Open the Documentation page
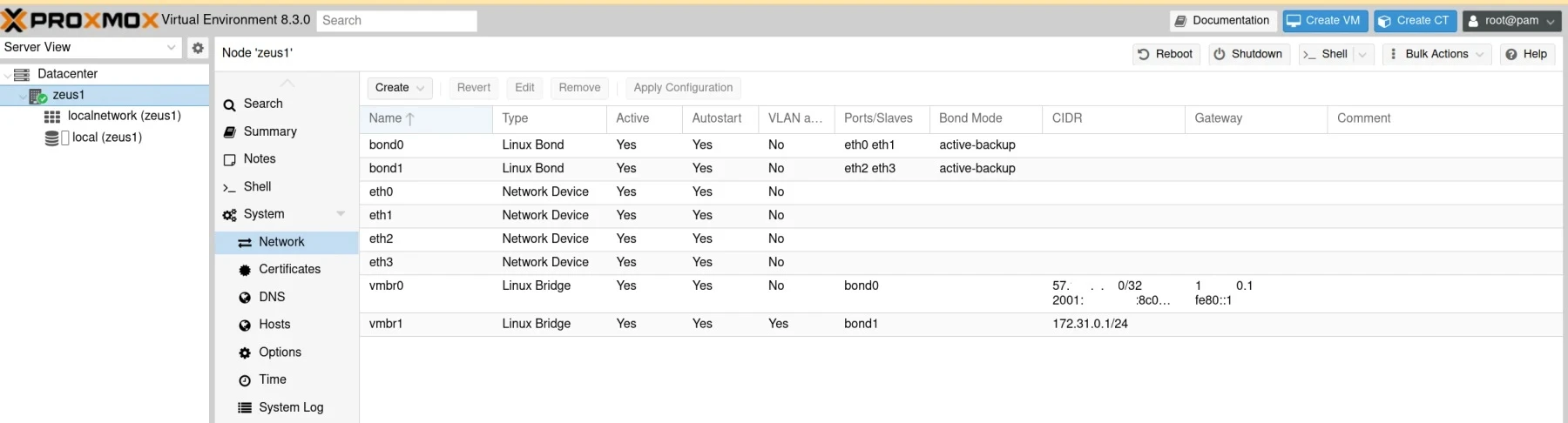This screenshot has width=1568, height=423. tap(1223, 21)
